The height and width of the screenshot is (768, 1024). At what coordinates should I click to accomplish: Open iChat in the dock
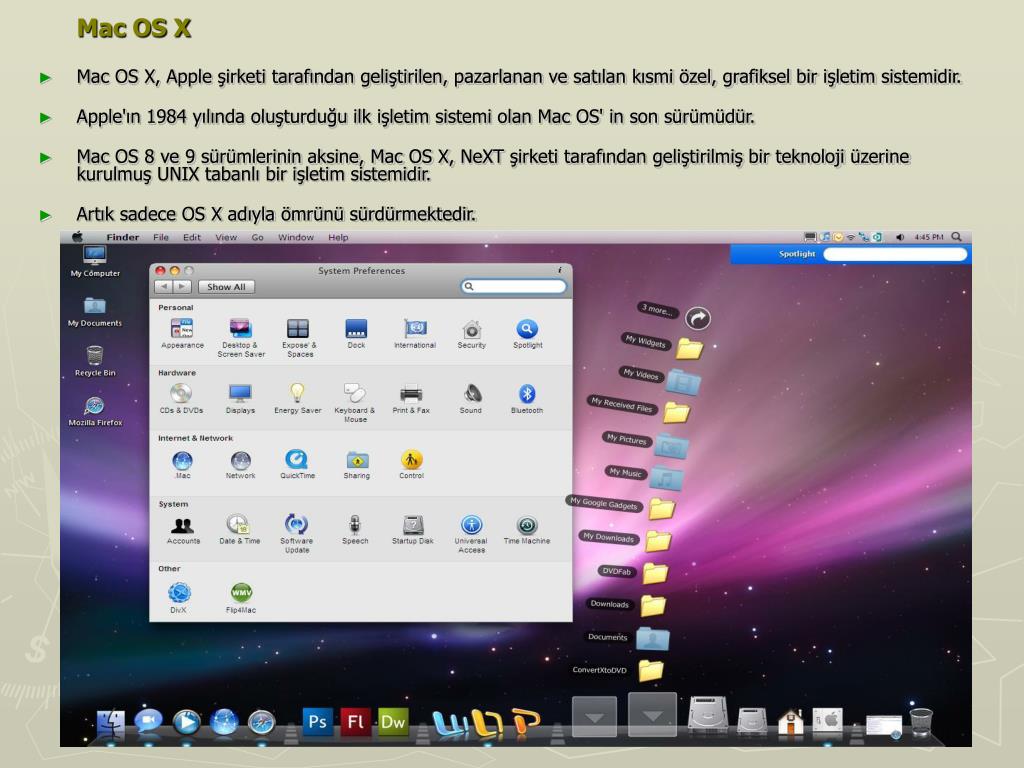148,721
